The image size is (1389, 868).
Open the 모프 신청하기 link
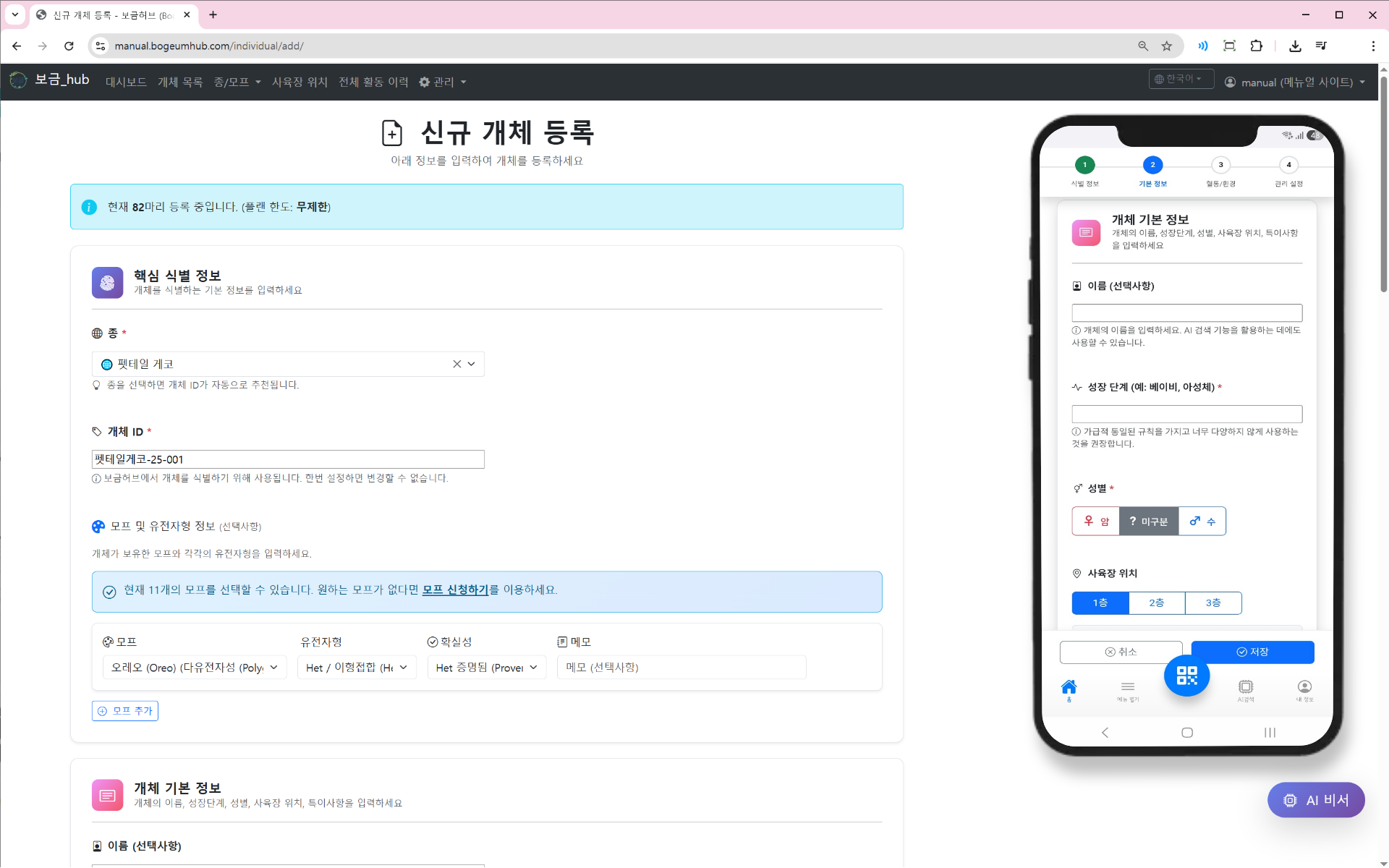[x=455, y=590]
